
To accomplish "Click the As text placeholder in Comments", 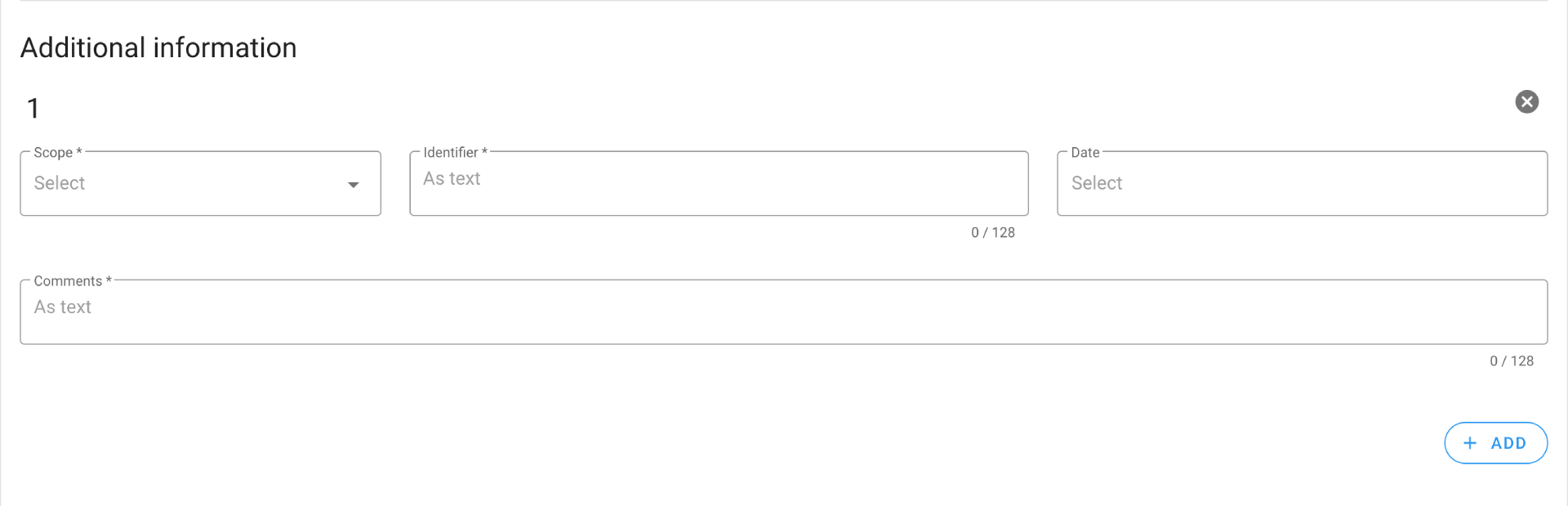I will coord(63,307).
